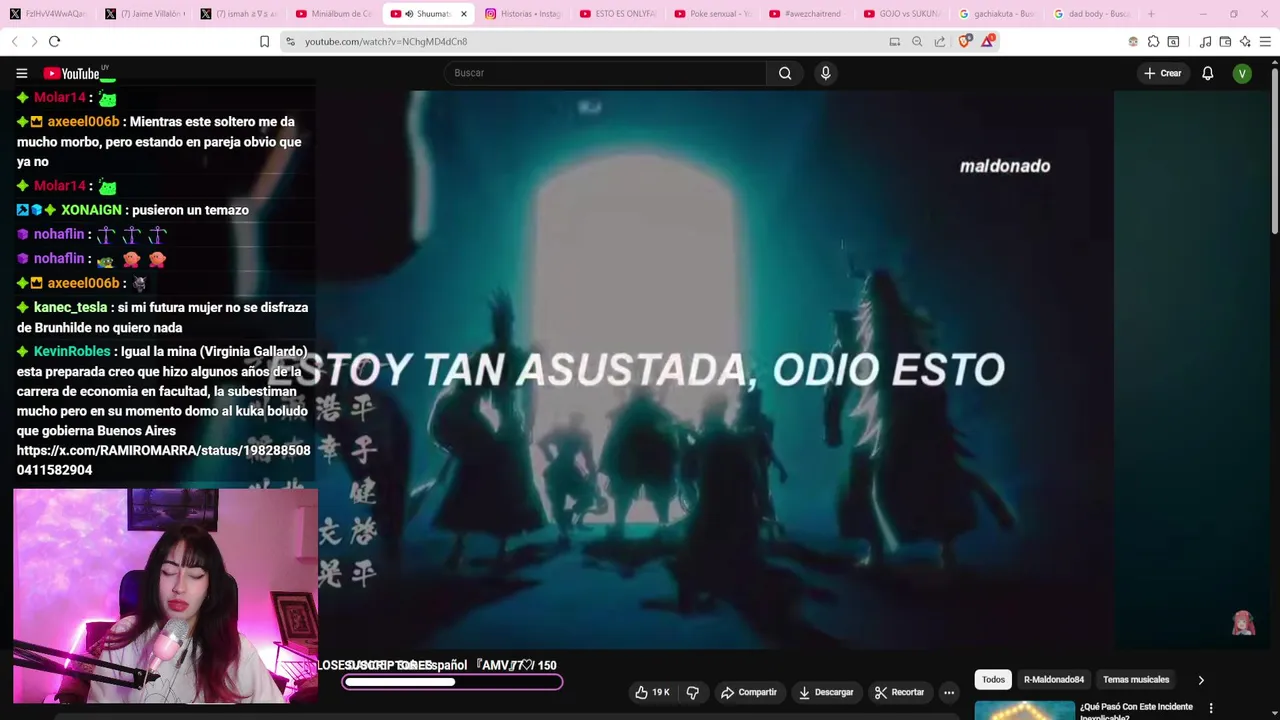Viewport: 1280px width, 720px height.
Task: Switch to the Poke sensual tab
Action: click(x=713, y=14)
